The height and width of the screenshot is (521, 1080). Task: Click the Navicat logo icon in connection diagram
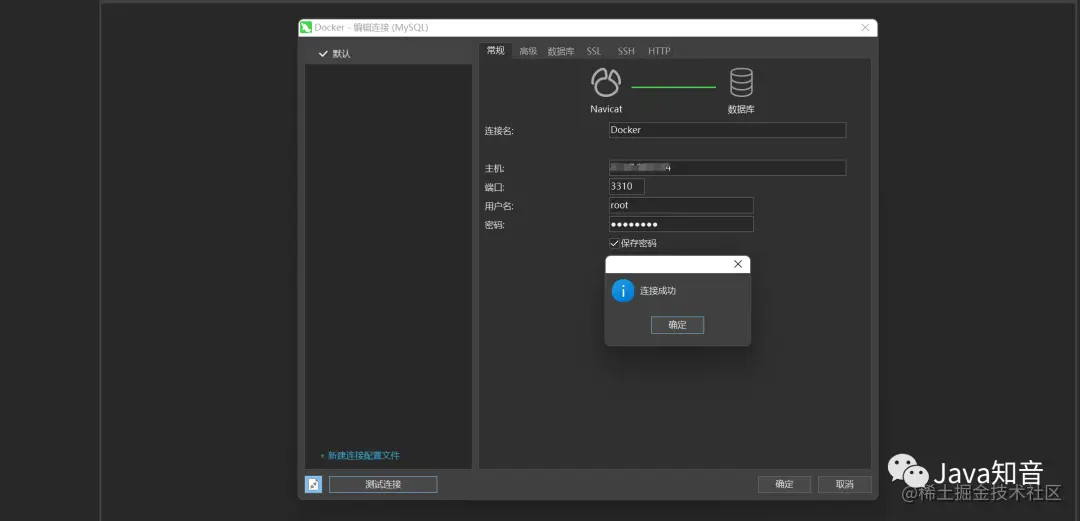coord(605,82)
